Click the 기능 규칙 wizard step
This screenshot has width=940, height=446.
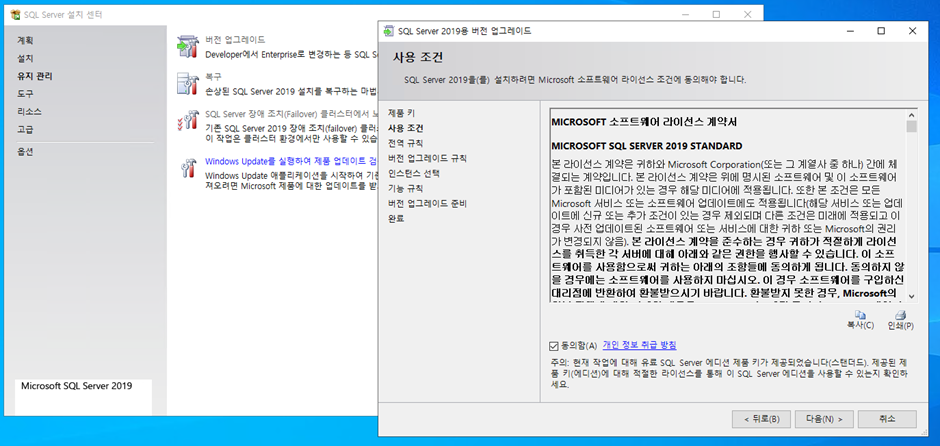(405, 188)
